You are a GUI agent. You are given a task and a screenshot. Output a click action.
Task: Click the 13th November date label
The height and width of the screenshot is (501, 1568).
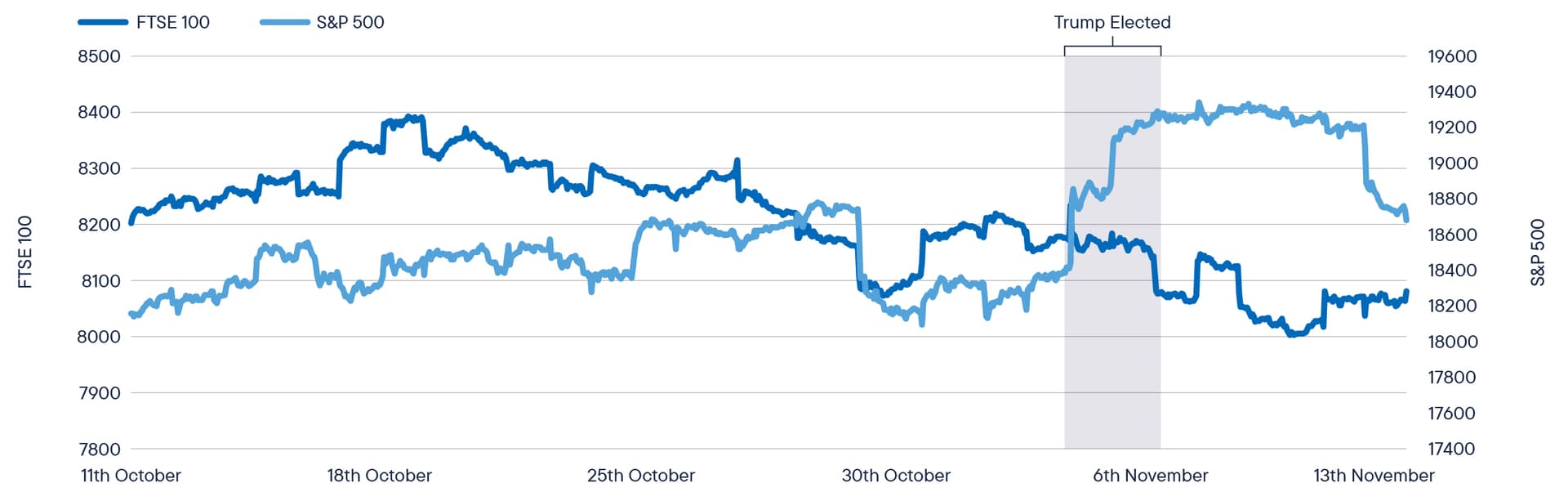(1373, 476)
